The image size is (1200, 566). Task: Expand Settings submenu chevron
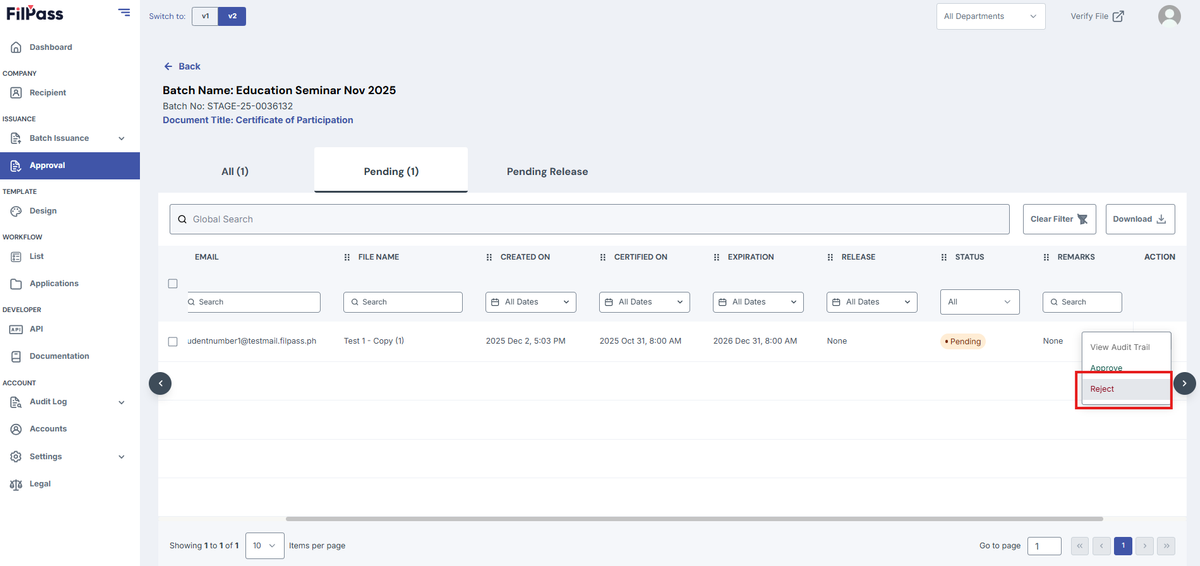click(122, 457)
